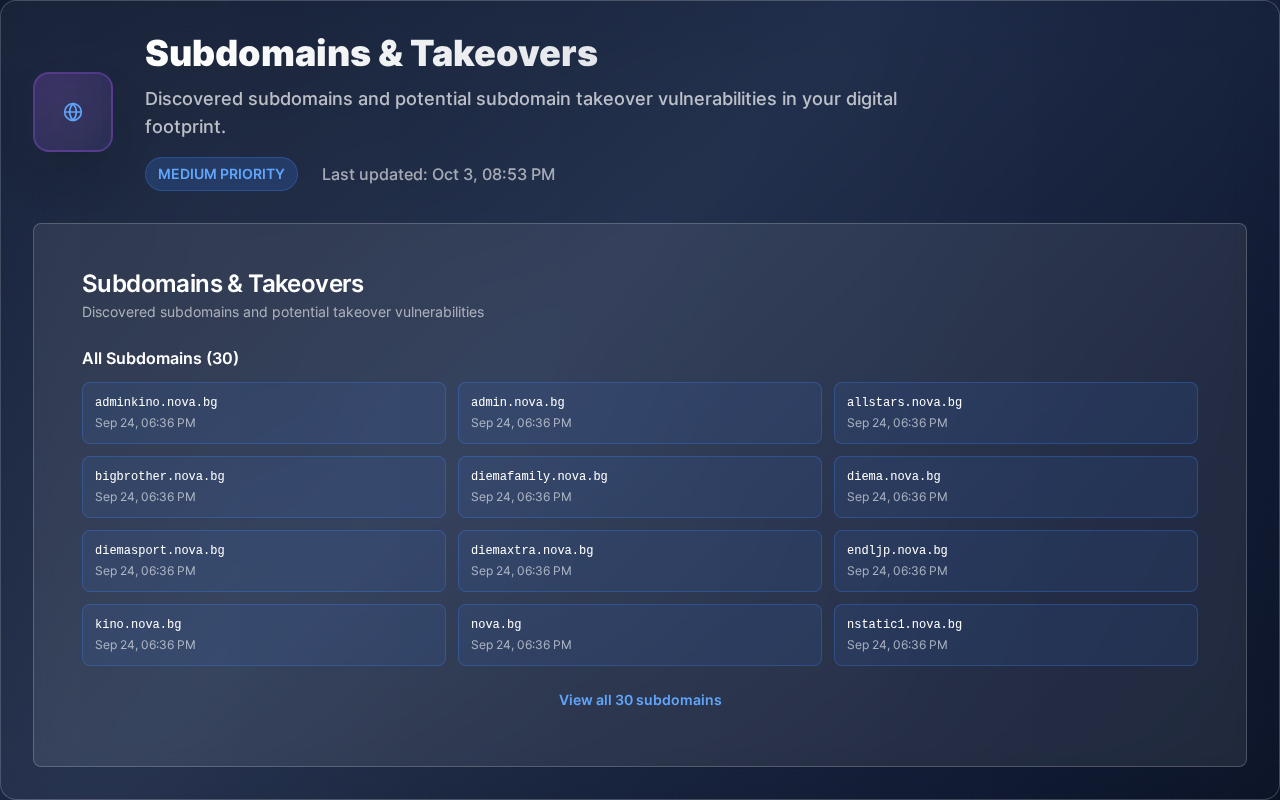The height and width of the screenshot is (800, 1280).
Task: Open the allstars.nova.bg subdomain entry
Action: pyautogui.click(x=1015, y=412)
